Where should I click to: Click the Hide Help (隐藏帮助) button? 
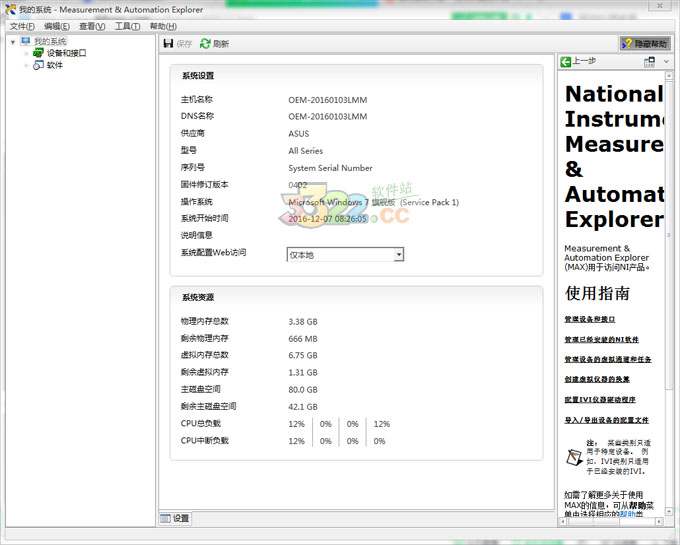tap(644, 44)
